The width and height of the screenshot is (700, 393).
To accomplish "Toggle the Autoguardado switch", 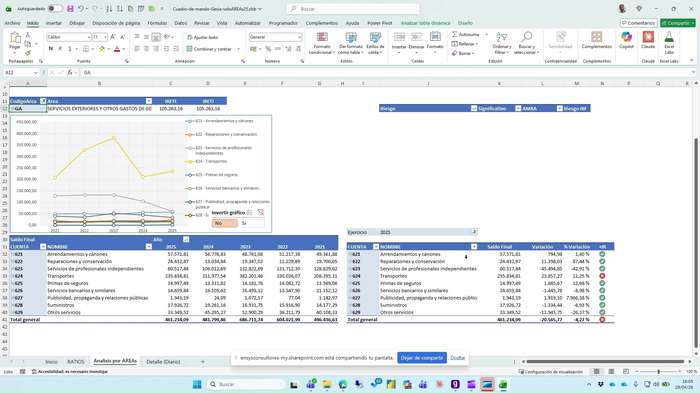I will coord(55,8).
